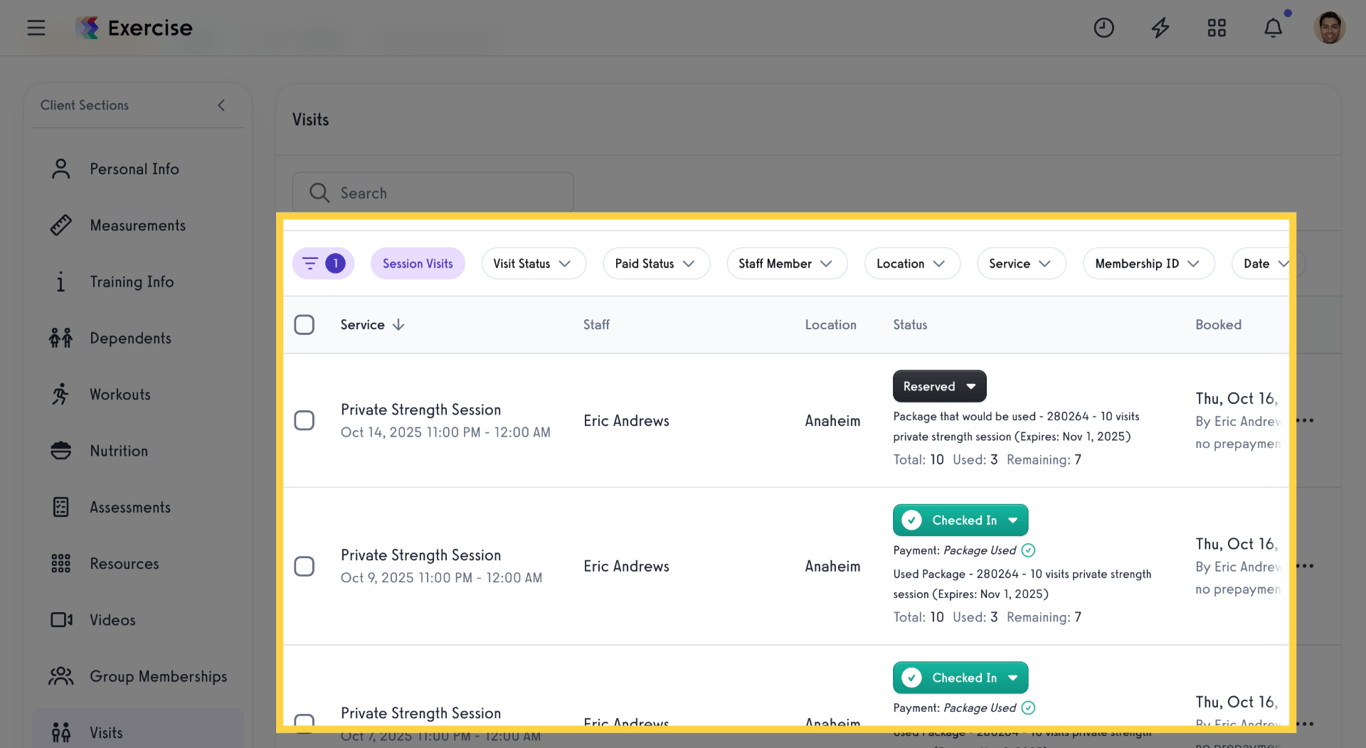Open the quick actions lightning bolt icon

point(1160,27)
